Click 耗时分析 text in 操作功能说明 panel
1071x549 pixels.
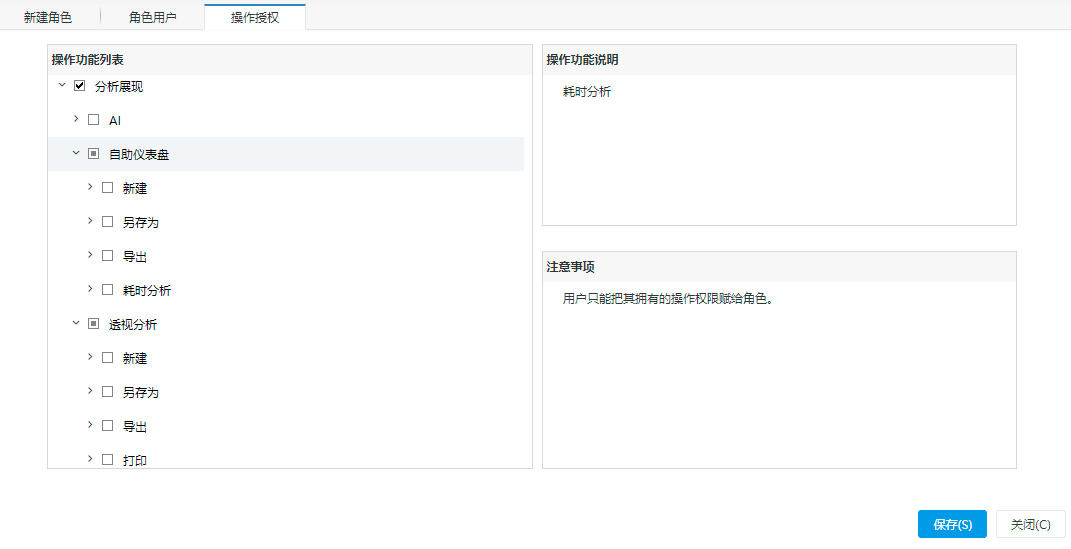coord(587,92)
